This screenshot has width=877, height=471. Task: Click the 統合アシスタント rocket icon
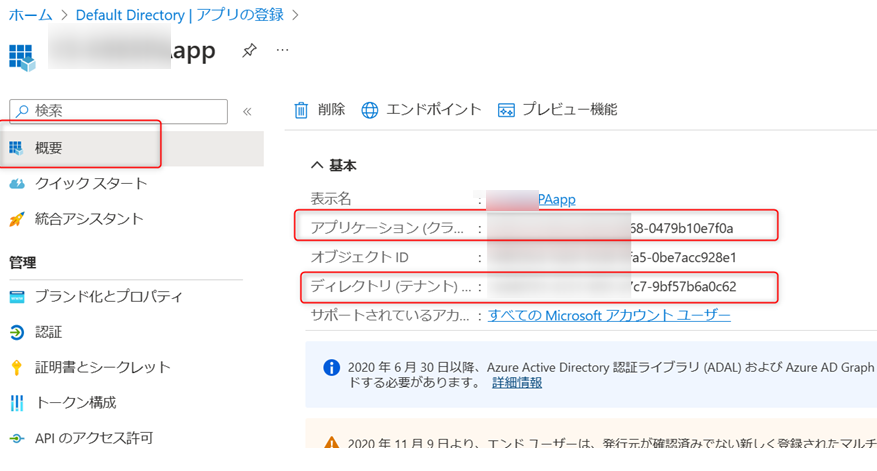pos(17,219)
